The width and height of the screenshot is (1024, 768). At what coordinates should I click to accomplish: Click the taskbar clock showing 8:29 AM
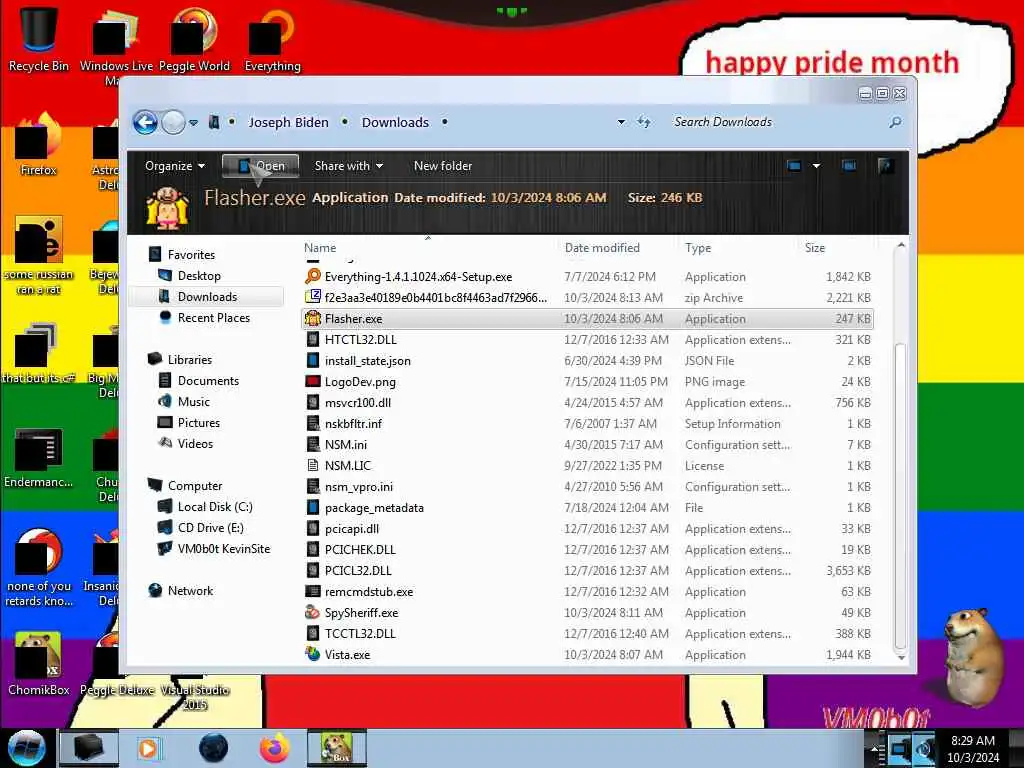(973, 749)
